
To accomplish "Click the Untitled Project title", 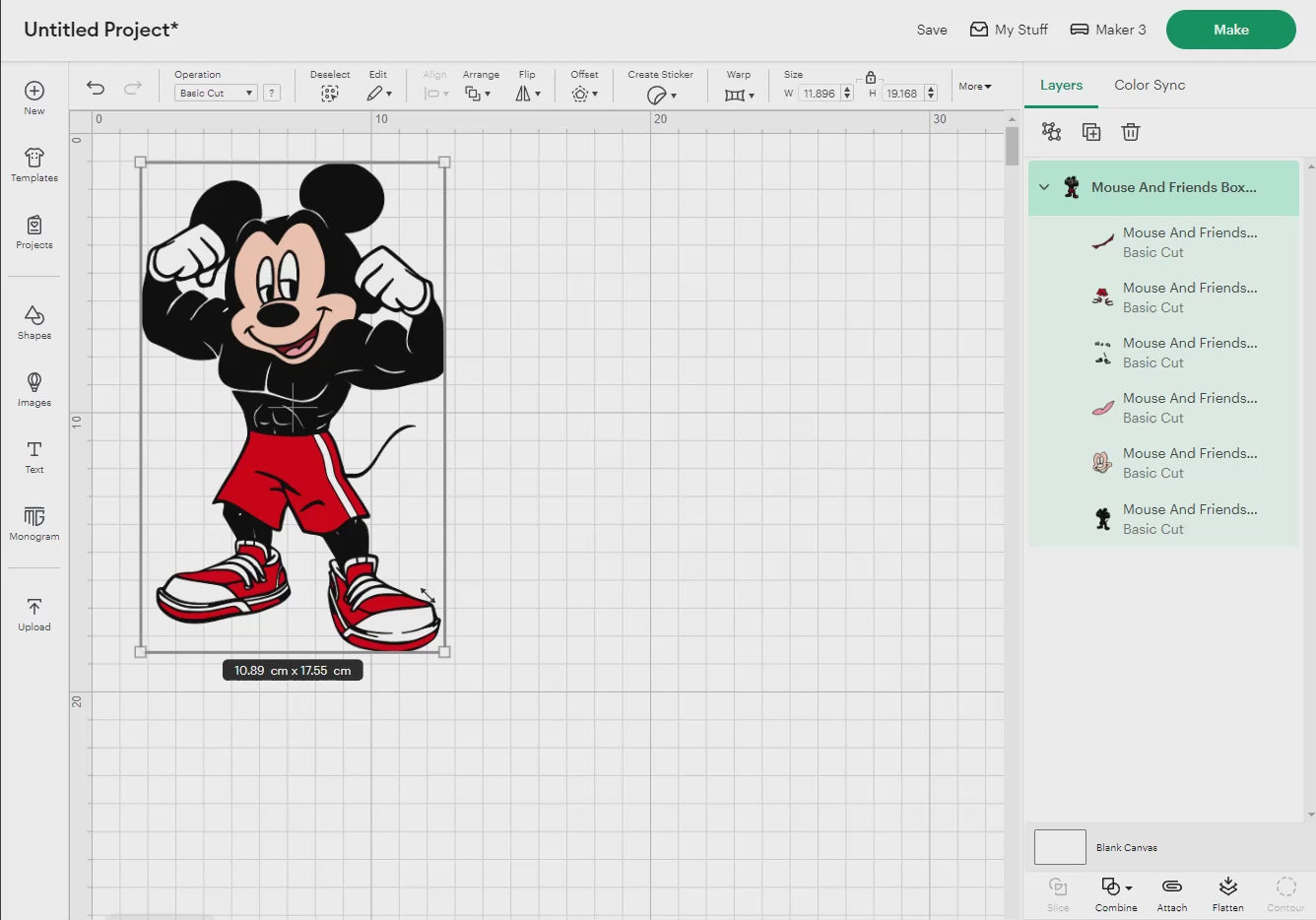I will [x=100, y=30].
